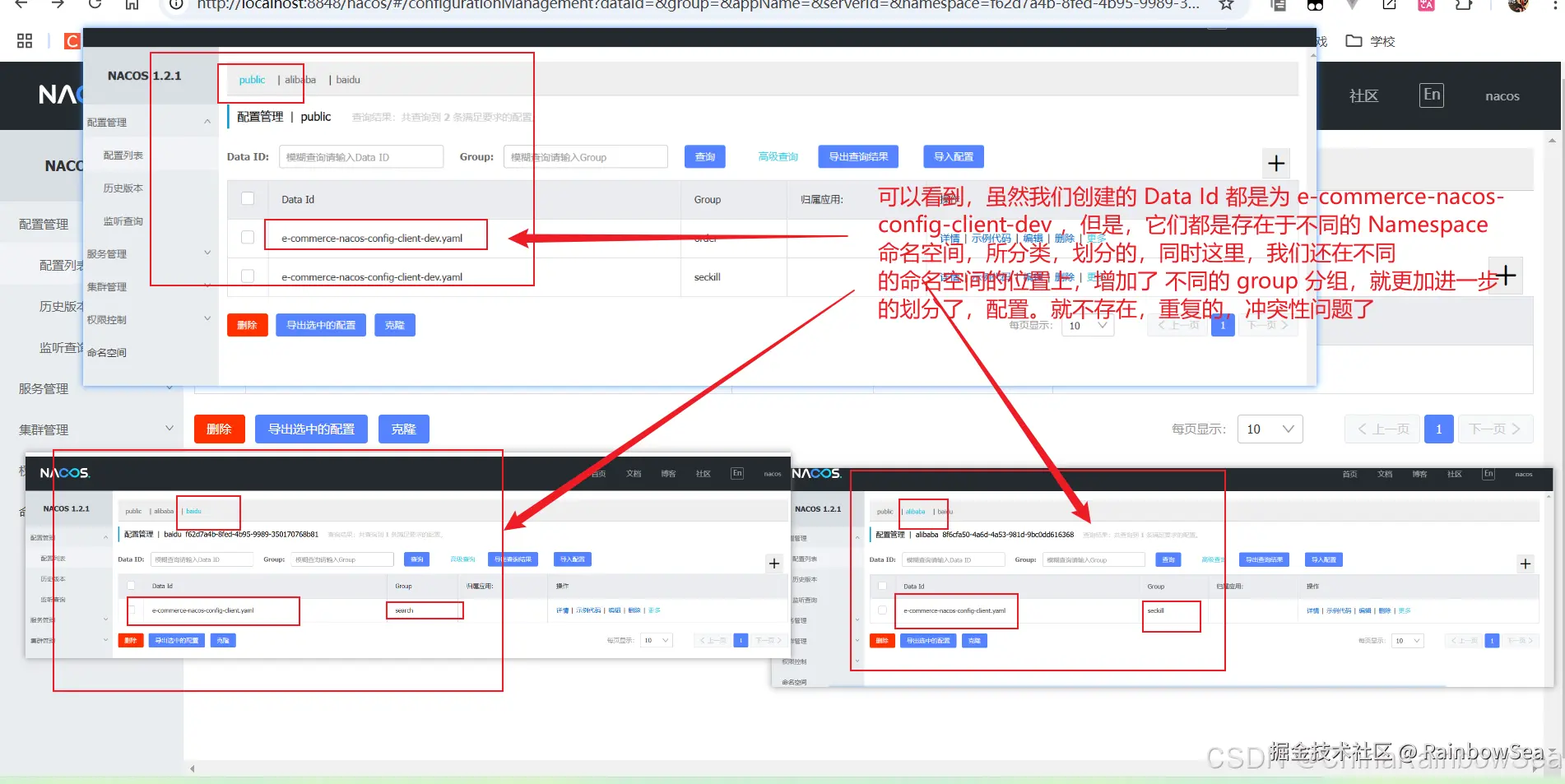The height and width of the screenshot is (784, 1565).
Task: Expand 权限控制 chevron in the top overlay sidebar
Action: coord(207,318)
